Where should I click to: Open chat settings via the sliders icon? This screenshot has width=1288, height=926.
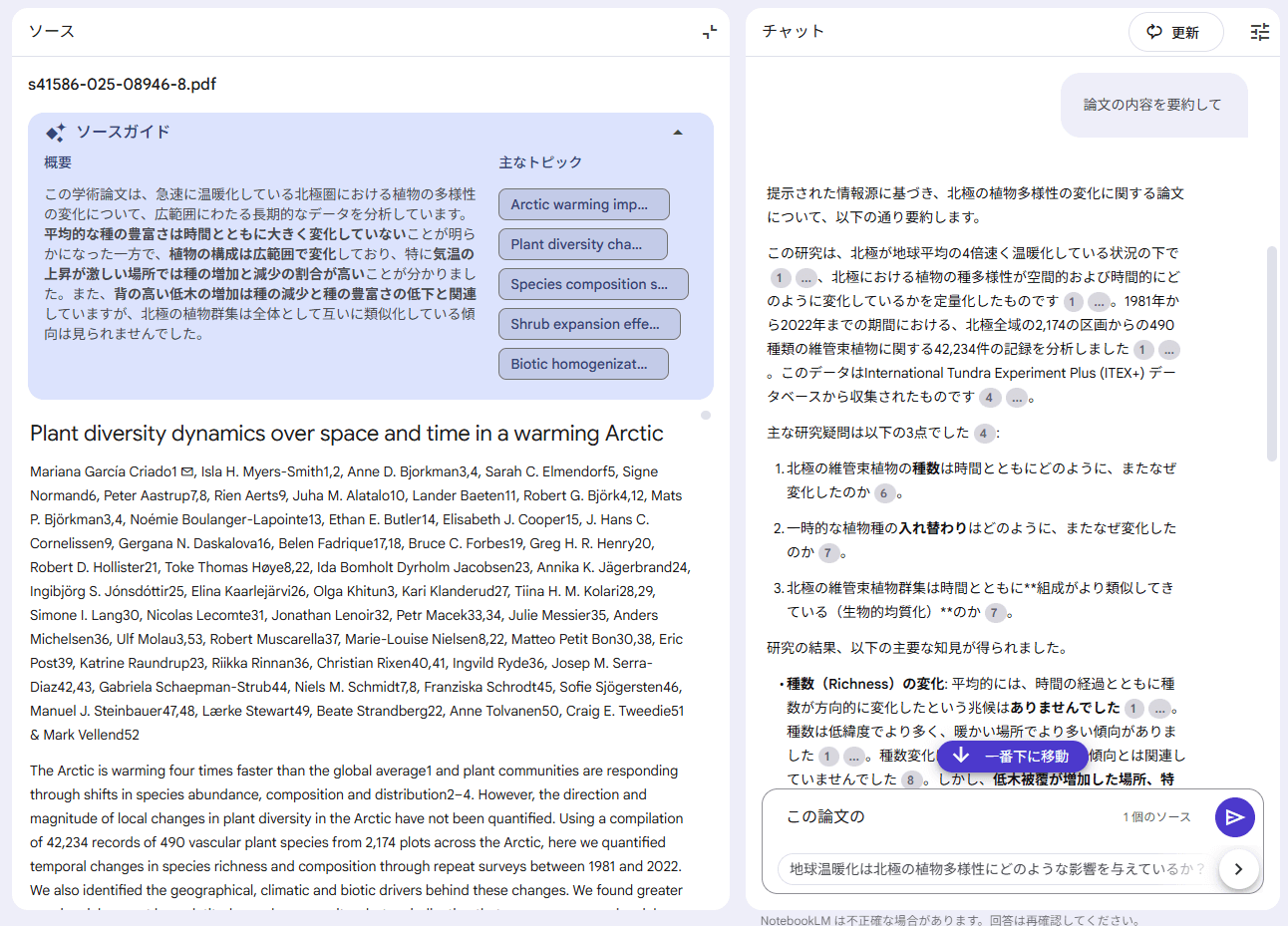[x=1260, y=32]
